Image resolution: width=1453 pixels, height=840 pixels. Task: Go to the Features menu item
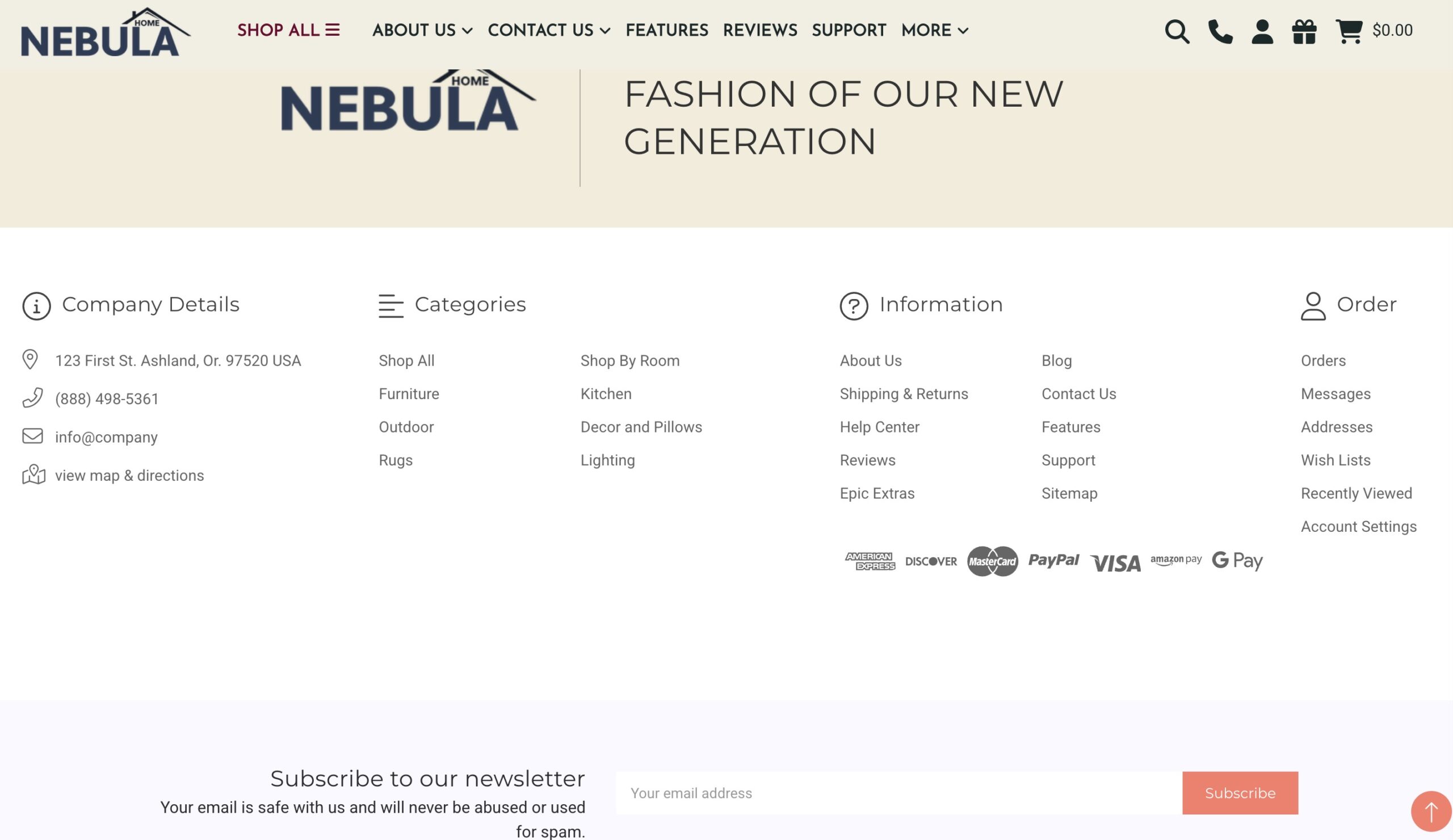click(666, 31)
